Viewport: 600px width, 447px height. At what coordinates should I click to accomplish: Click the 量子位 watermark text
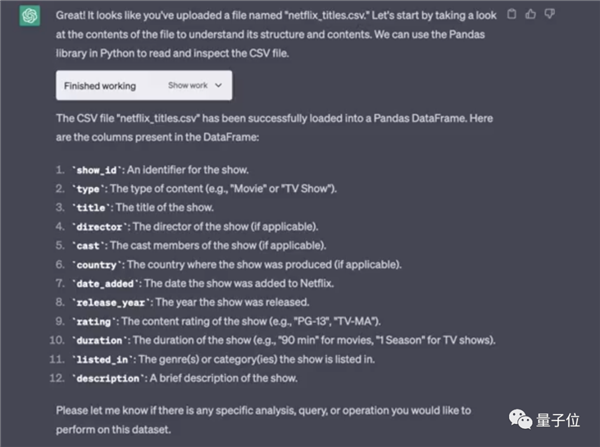pos(558,420)
